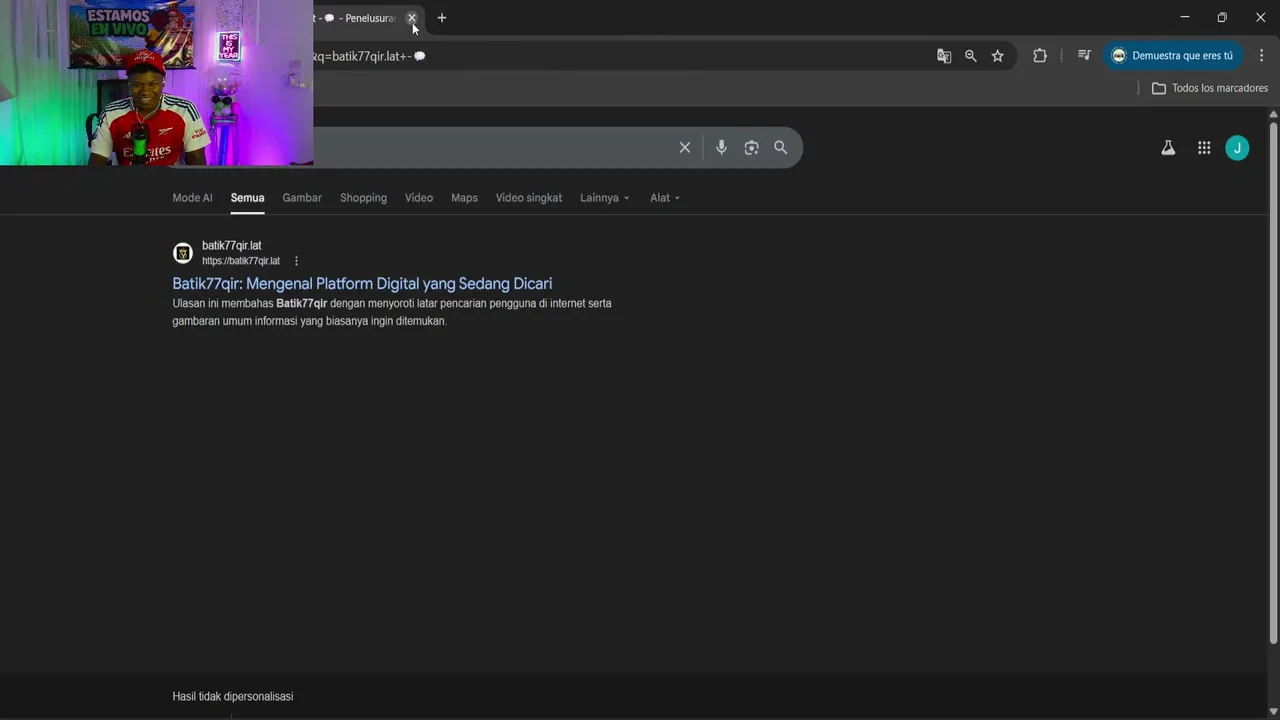The width and height of the screenshot is (1280, 720).
Task: Expand the Lainnya dropdown
Action: [x=605, y=198]
